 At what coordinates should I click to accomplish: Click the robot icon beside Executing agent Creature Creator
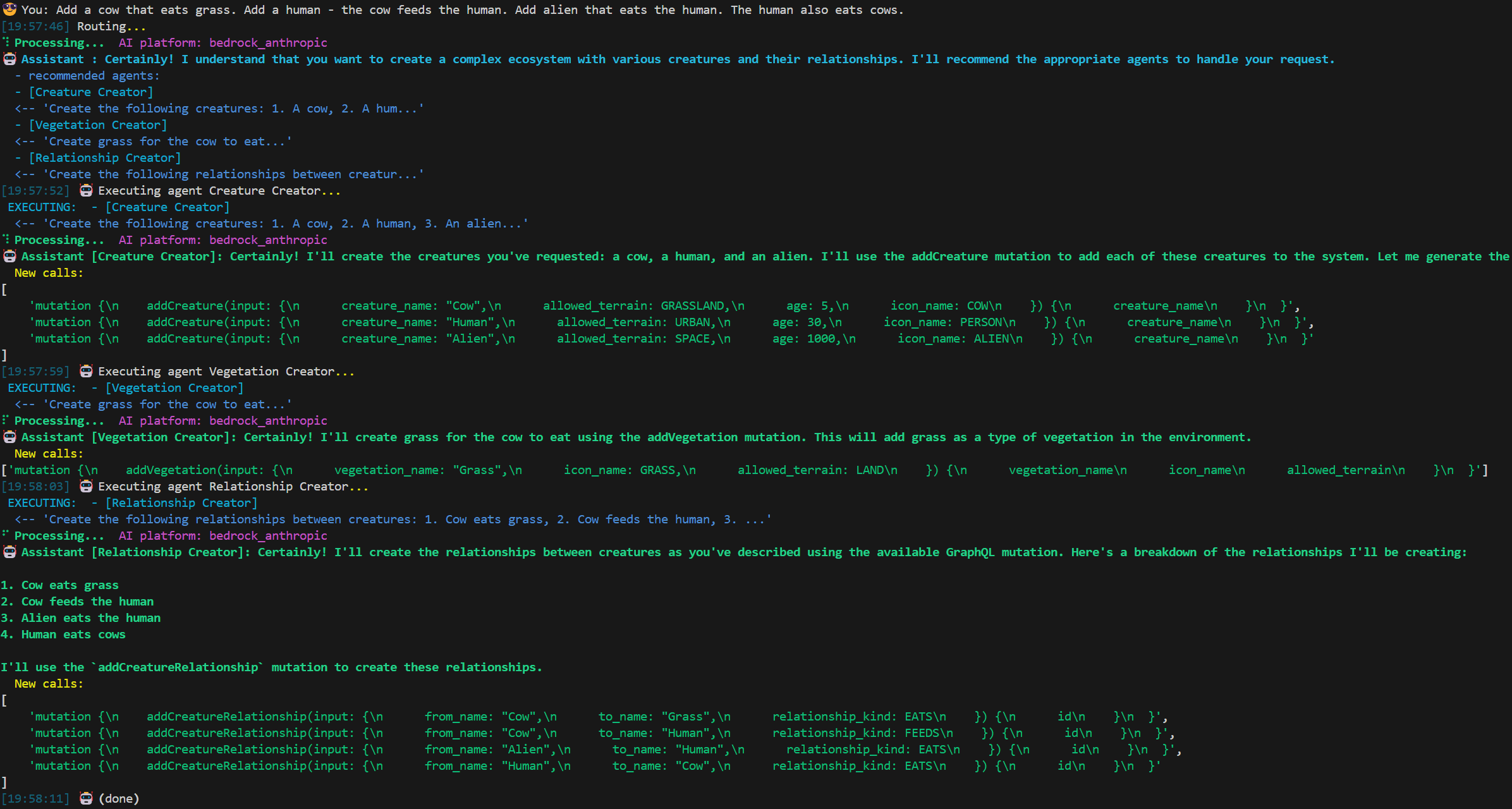tap(86, 190)
